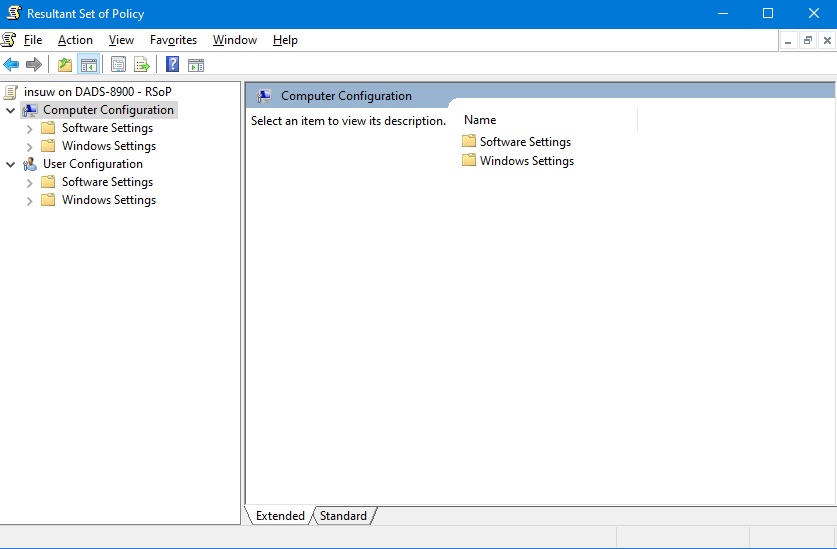Screen dimensions: 837x549
Task: Click the scroll icon next to insuw on DADS-8900
Action: coord(11,92)
